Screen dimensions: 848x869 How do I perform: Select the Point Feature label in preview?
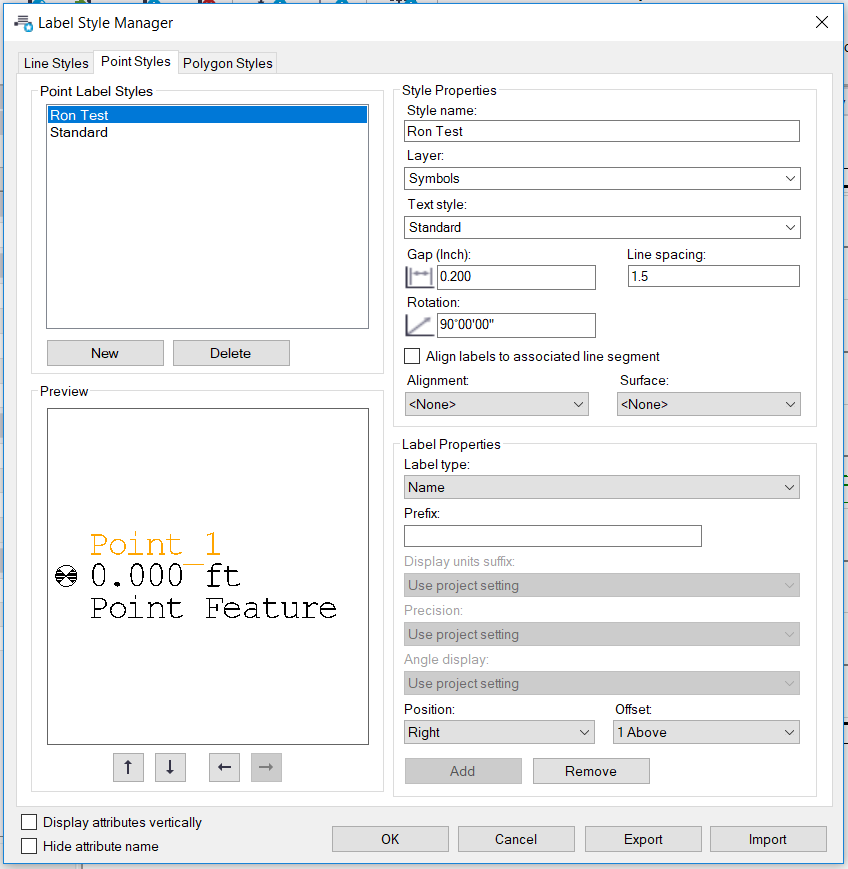click(x=213, y=608)
